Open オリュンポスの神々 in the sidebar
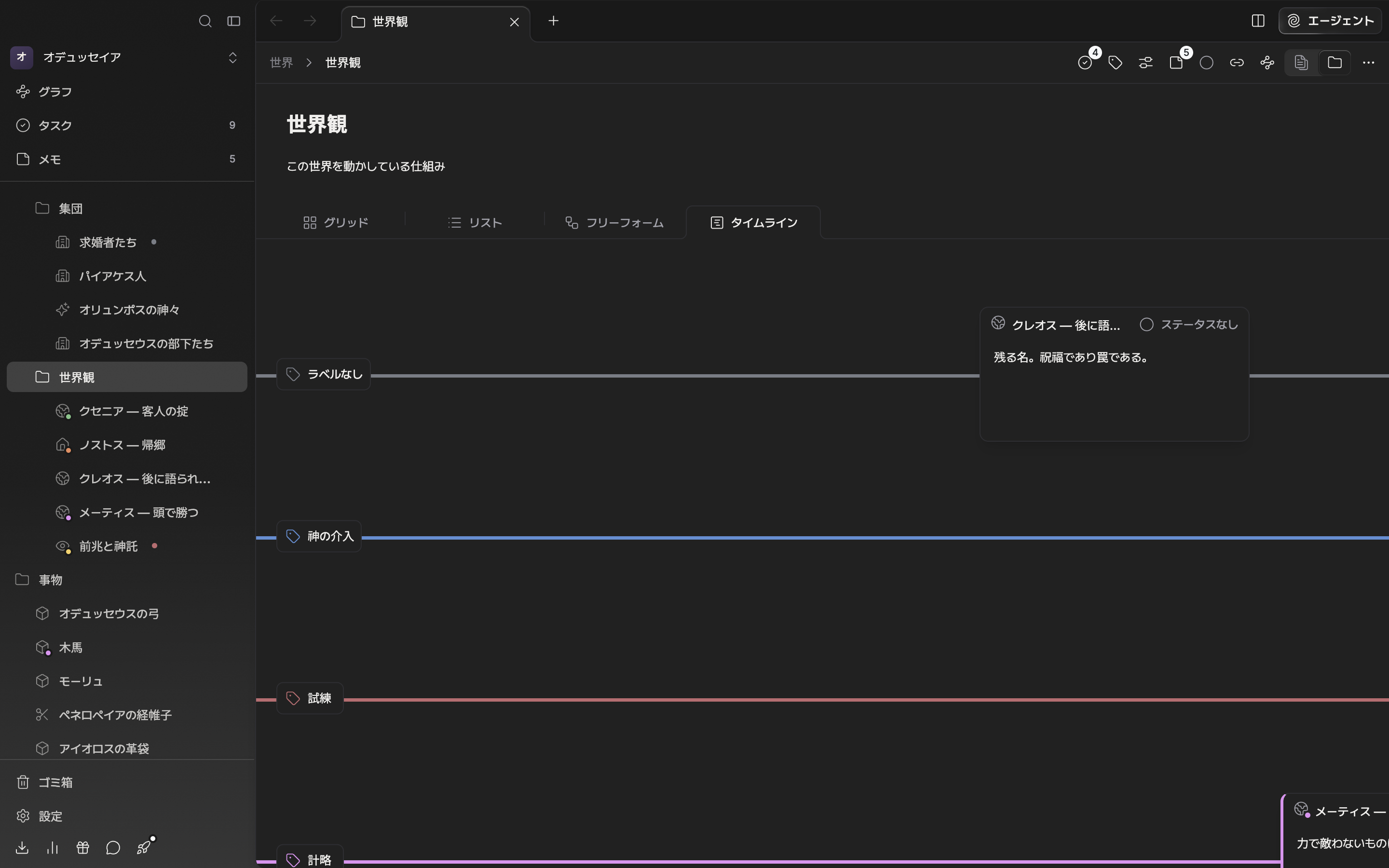Viewport: 1389px width, 868px height. [127, 310]
